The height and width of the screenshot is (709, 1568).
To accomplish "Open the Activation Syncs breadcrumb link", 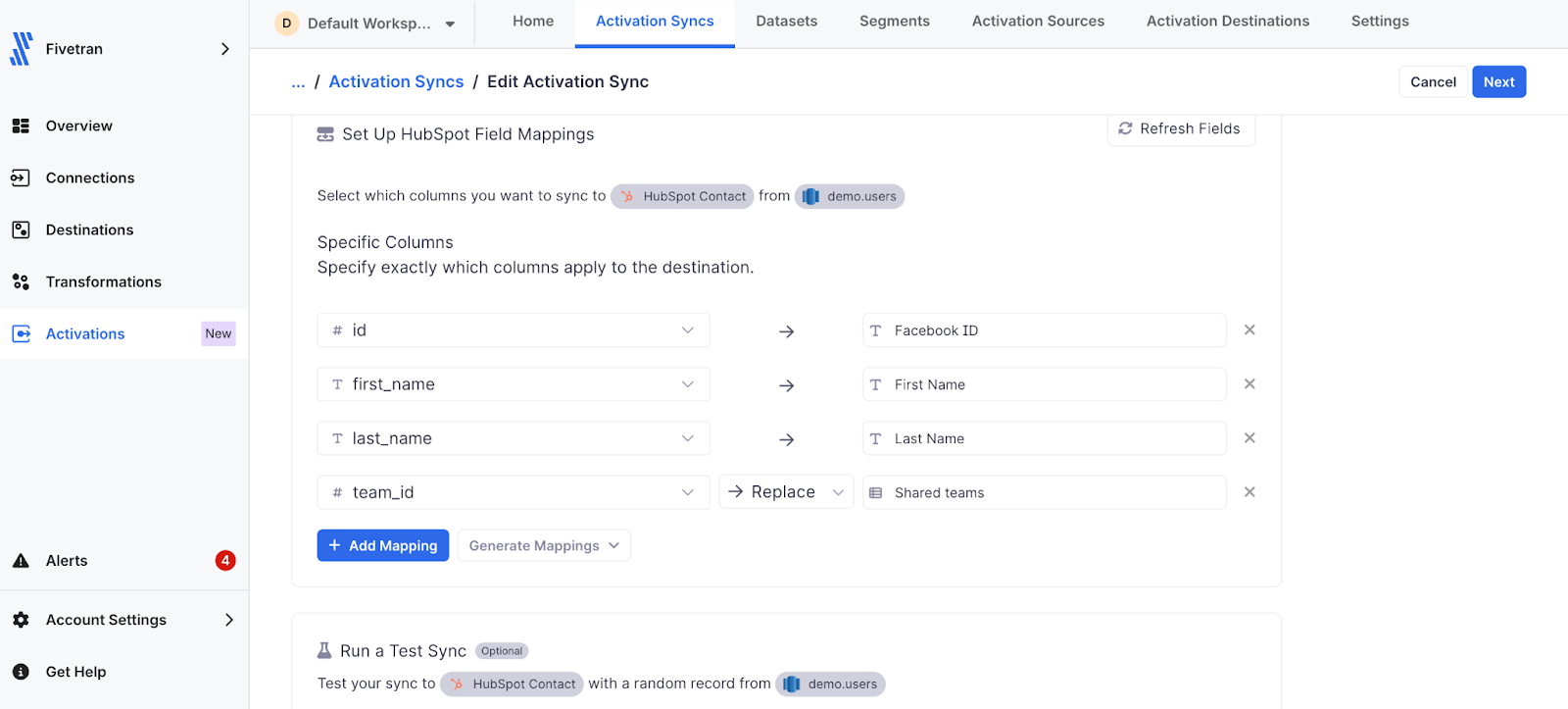I will coord(396,82).
